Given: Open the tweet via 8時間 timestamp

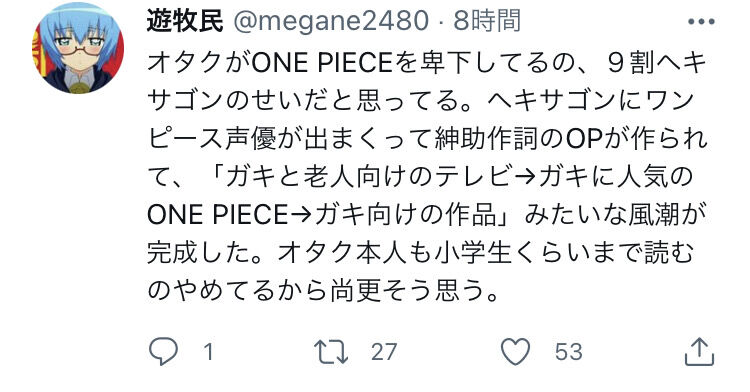Looking at the screenshot, I should click(x=487, y=21).
